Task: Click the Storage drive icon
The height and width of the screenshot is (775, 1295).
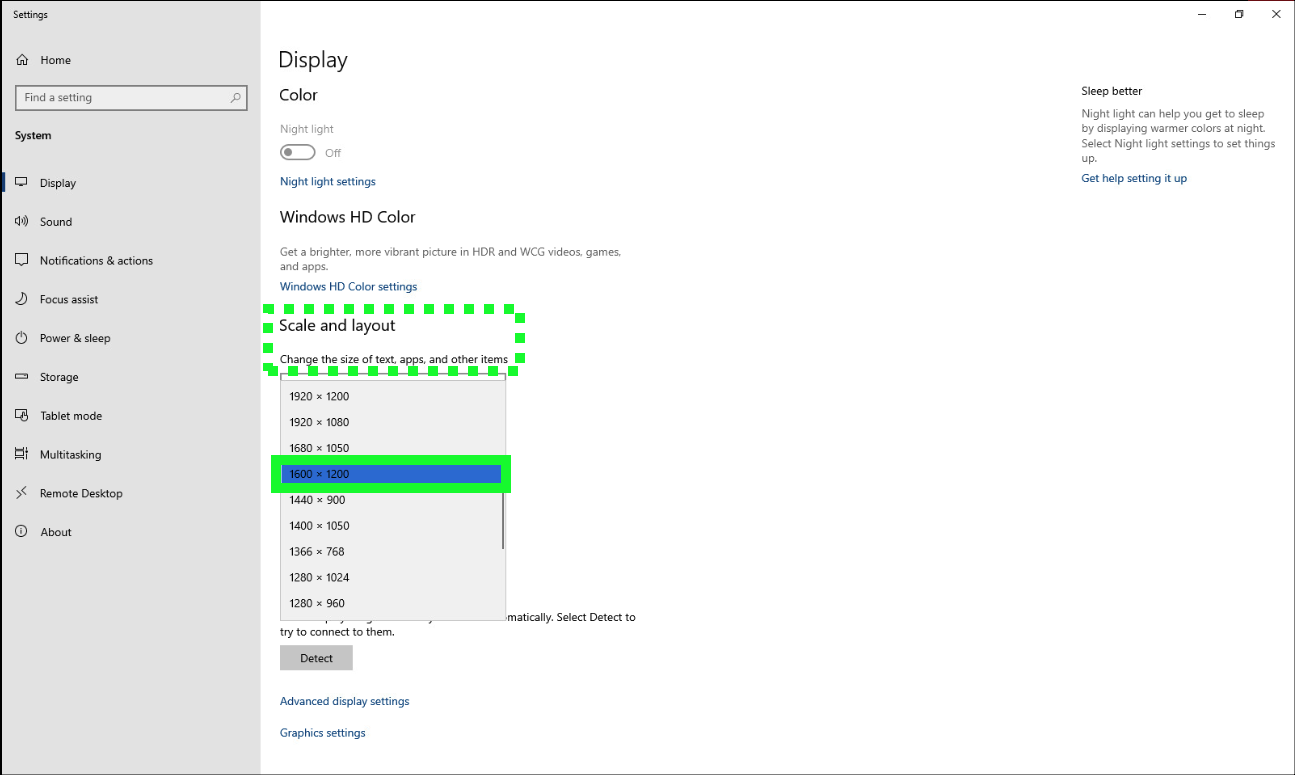Action: tap(22, 377)
